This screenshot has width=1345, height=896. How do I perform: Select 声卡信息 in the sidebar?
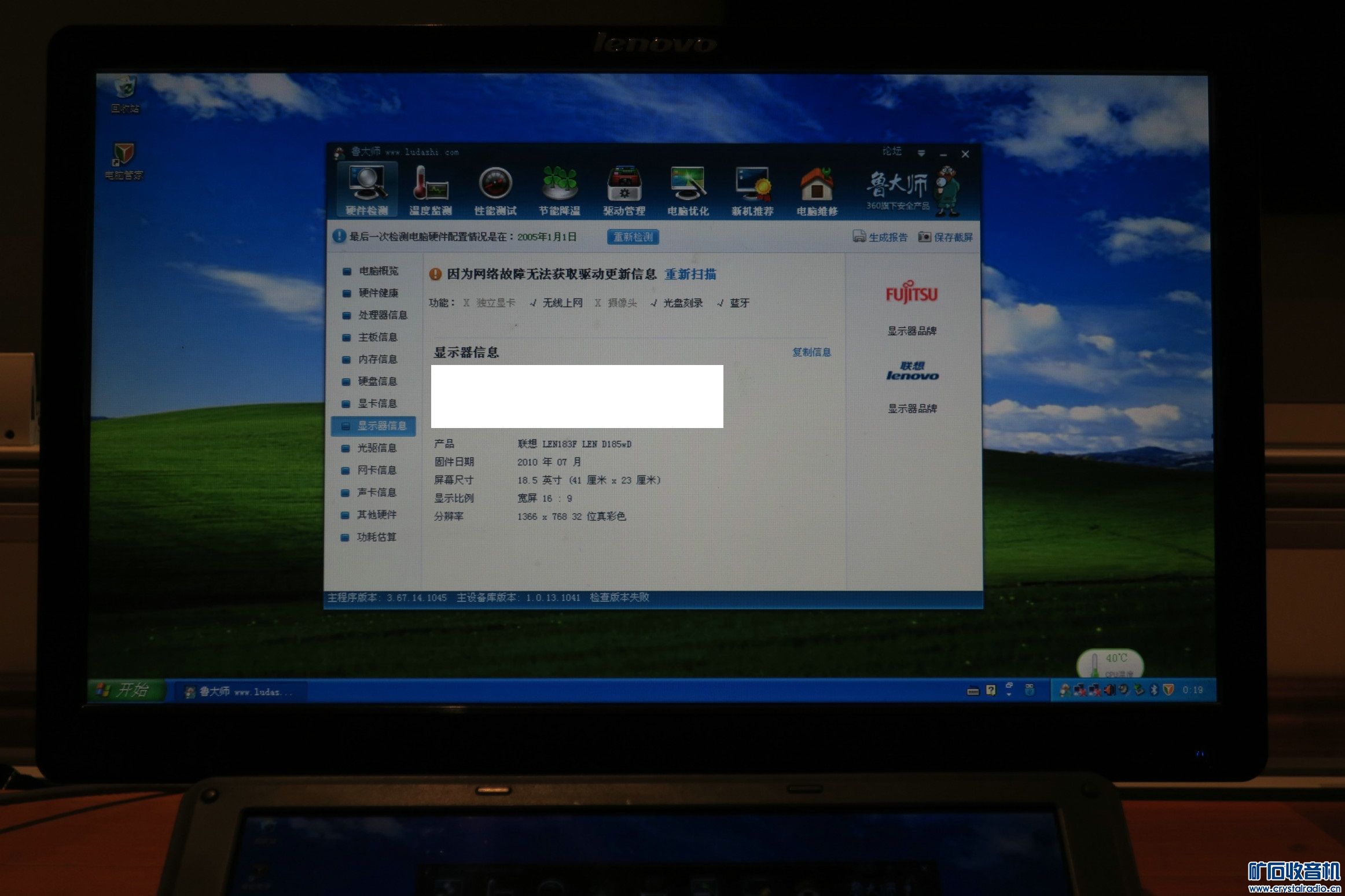(370, 492)
